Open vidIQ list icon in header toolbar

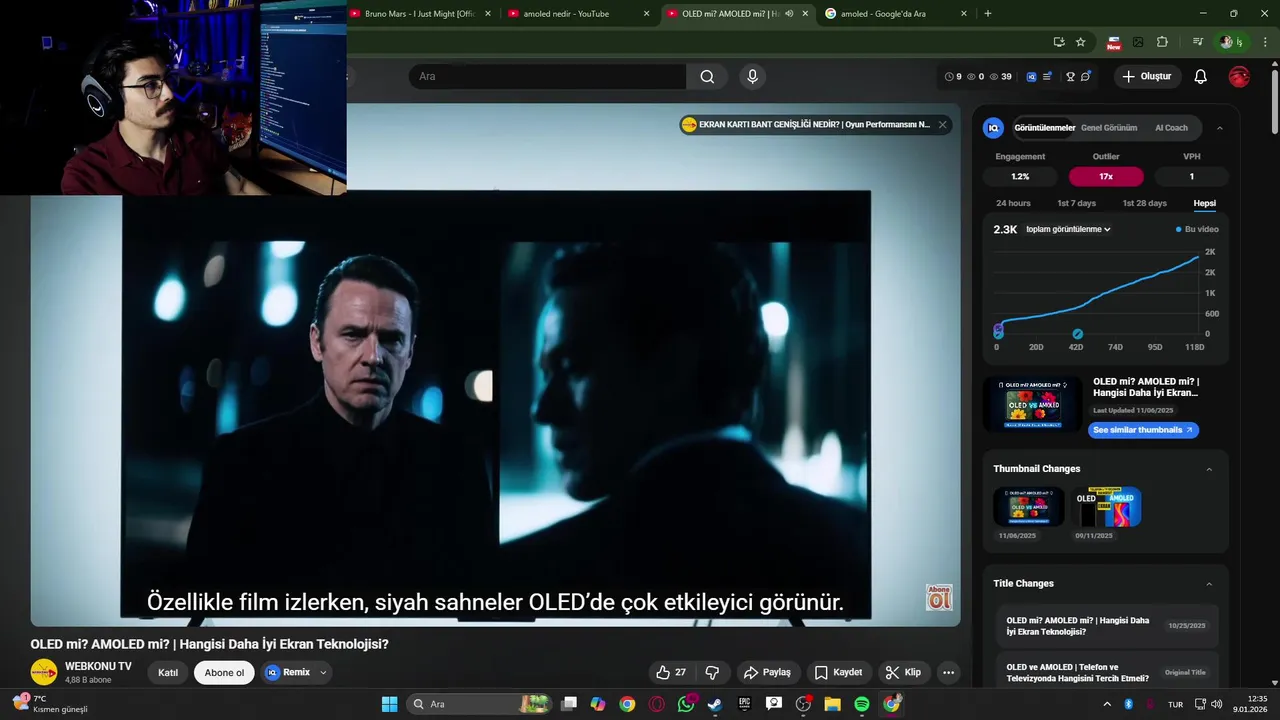pyautogui.click(x=1047, y=77)
